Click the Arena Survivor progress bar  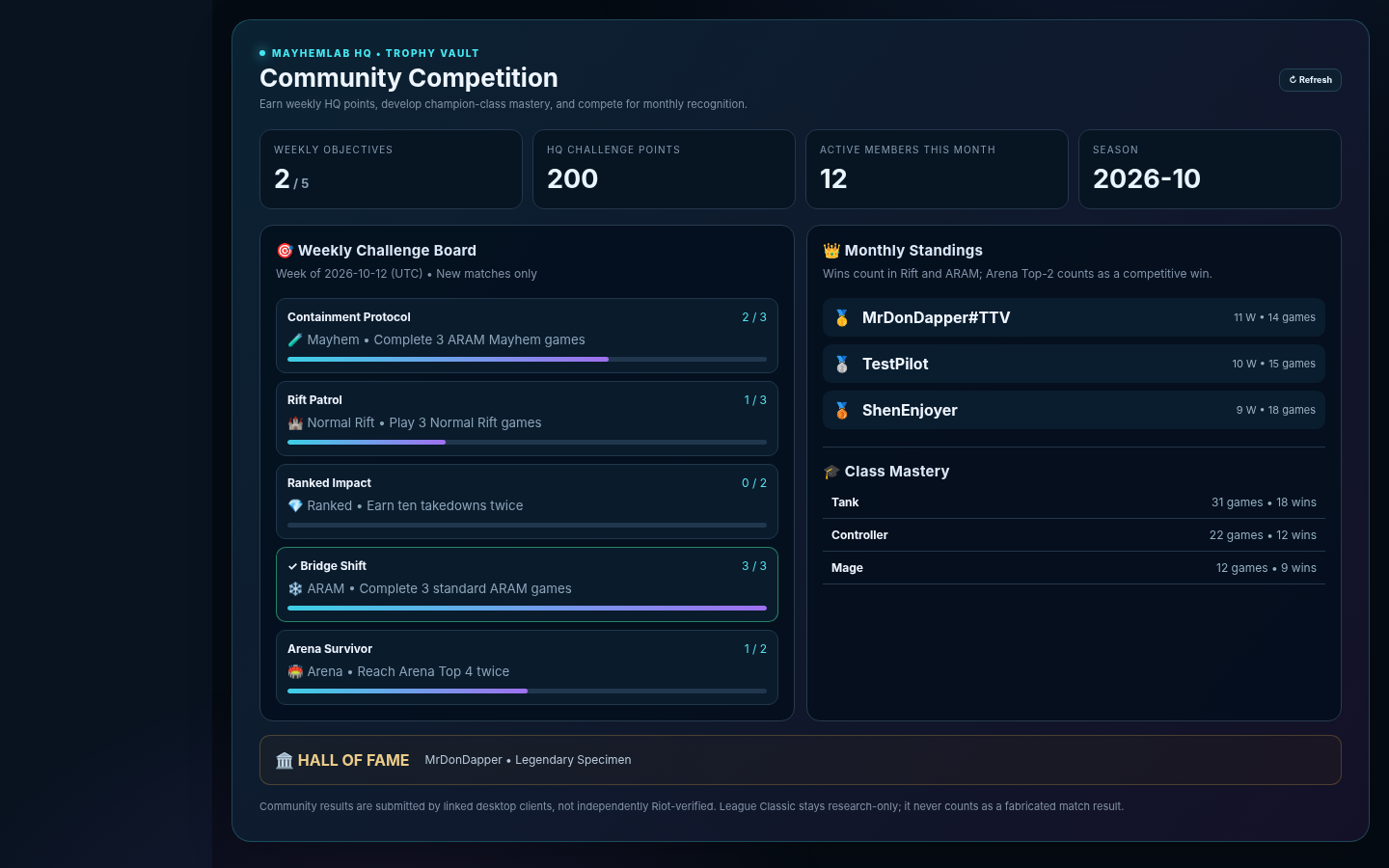[527, 692]
